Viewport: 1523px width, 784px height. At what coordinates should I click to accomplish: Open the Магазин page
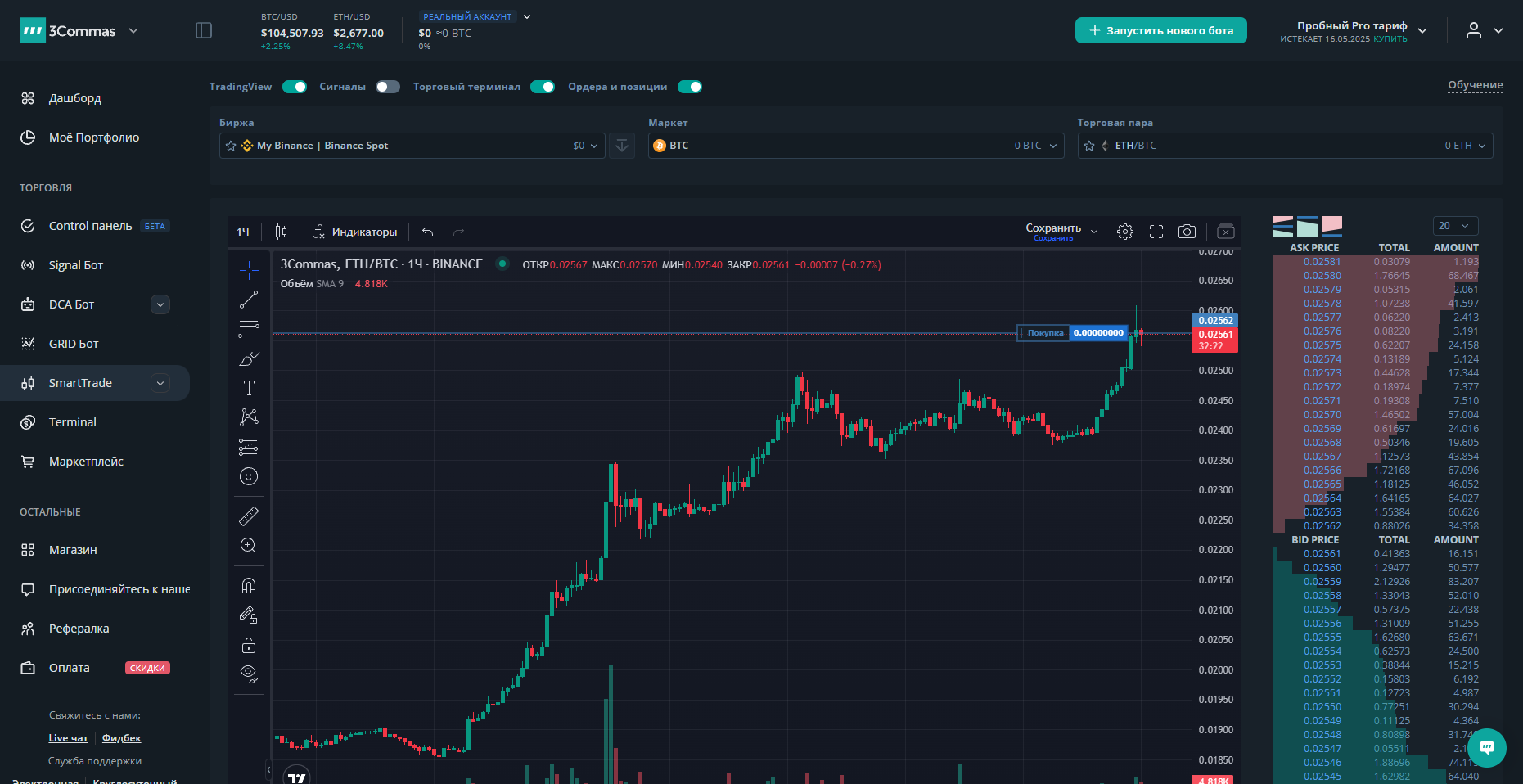(73, 550)
